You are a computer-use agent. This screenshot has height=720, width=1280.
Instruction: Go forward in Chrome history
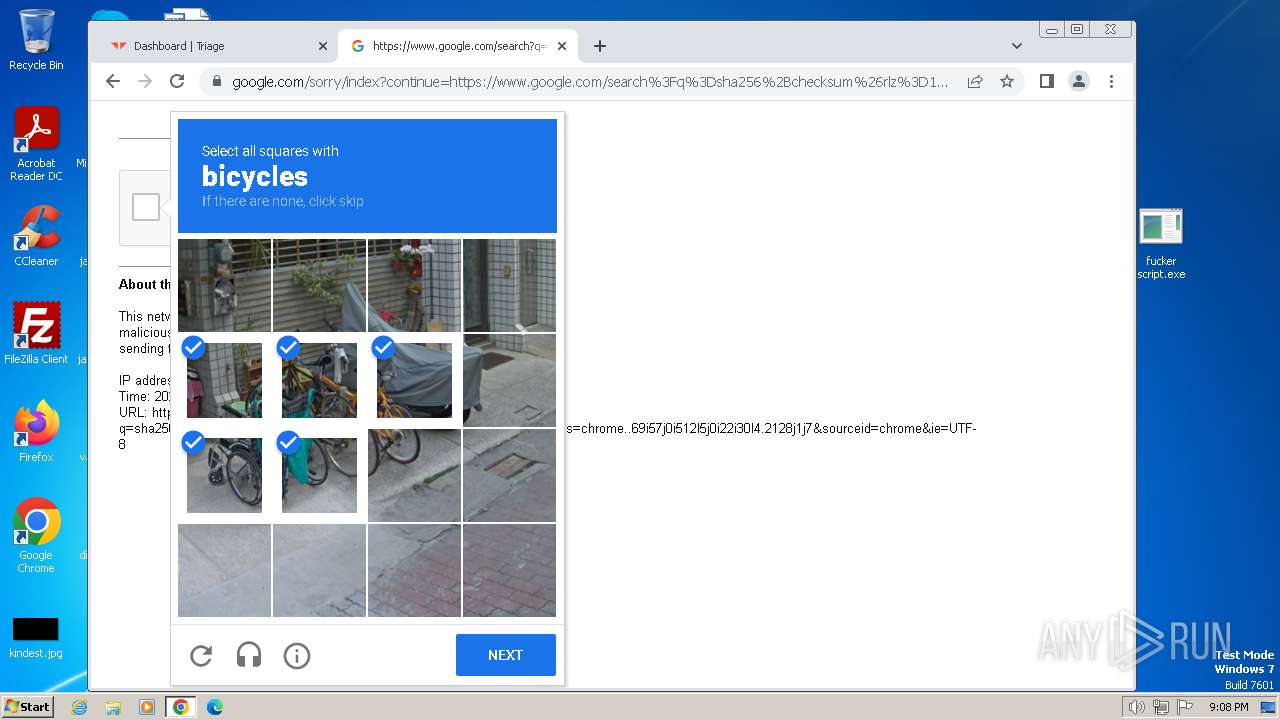pyautogui.click(x=145, y=81)
